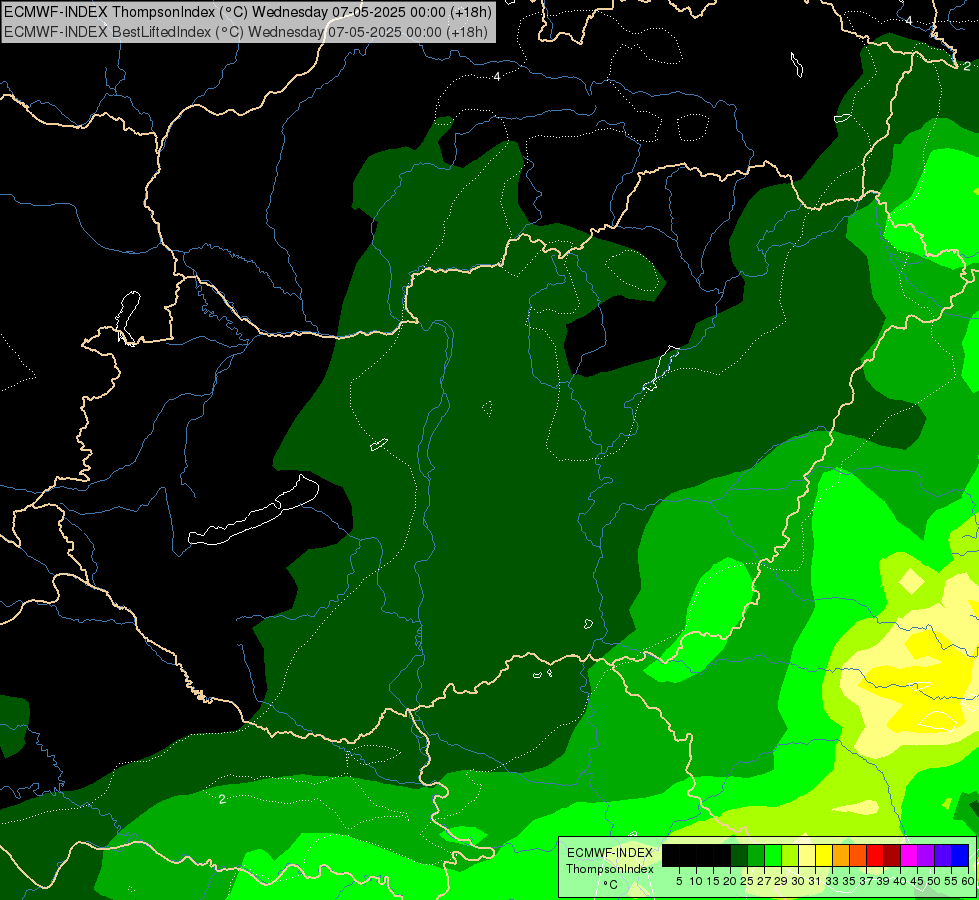Image resolution: width=979 pixels, height=900 pixels.
Task: Click the legend tick value 60
Action: [x=968, y=881]
